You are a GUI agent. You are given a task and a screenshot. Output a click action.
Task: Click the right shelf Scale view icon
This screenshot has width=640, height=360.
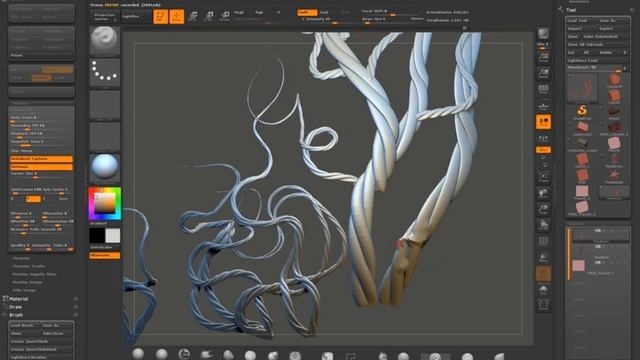coord(543,209)
